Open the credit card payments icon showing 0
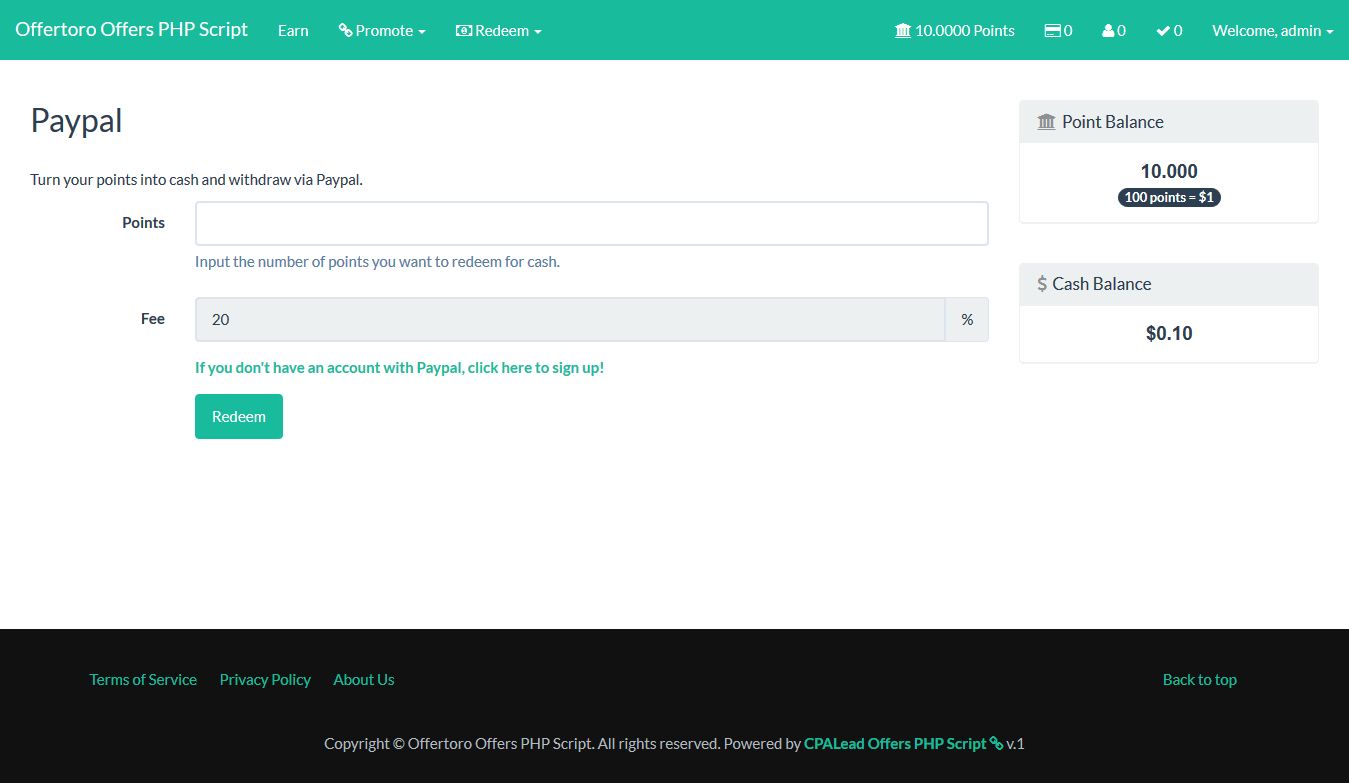1349x783 pixels. click(1051, 30)
